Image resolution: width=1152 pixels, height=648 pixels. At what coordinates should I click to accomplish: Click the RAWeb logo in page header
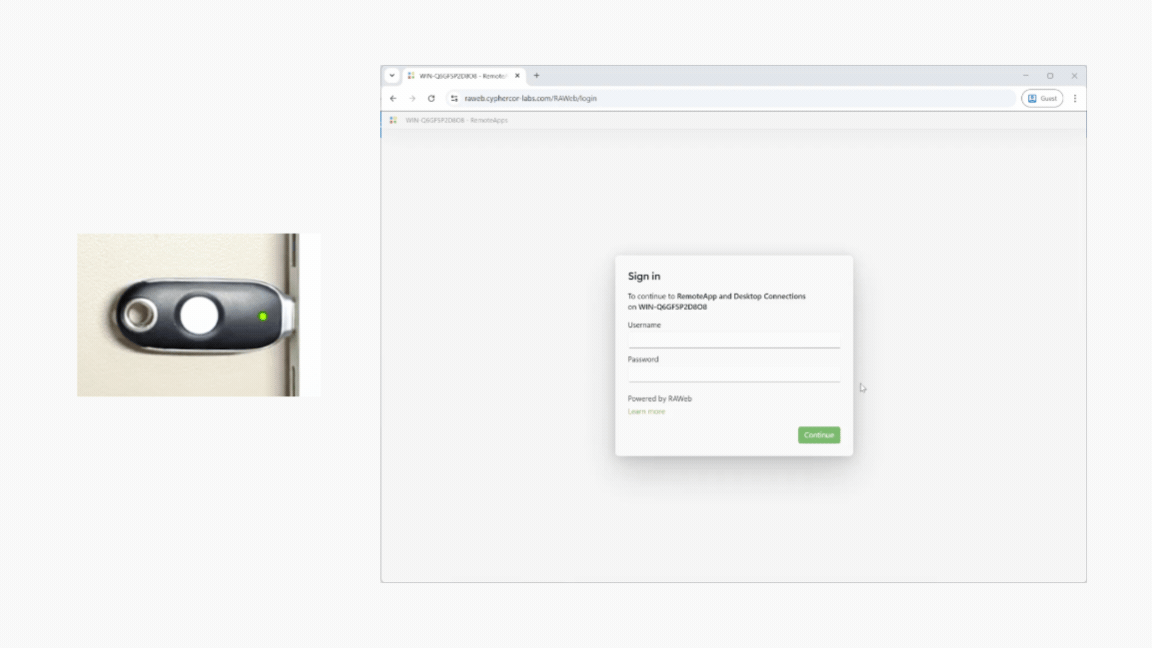[x=393, y=120]
